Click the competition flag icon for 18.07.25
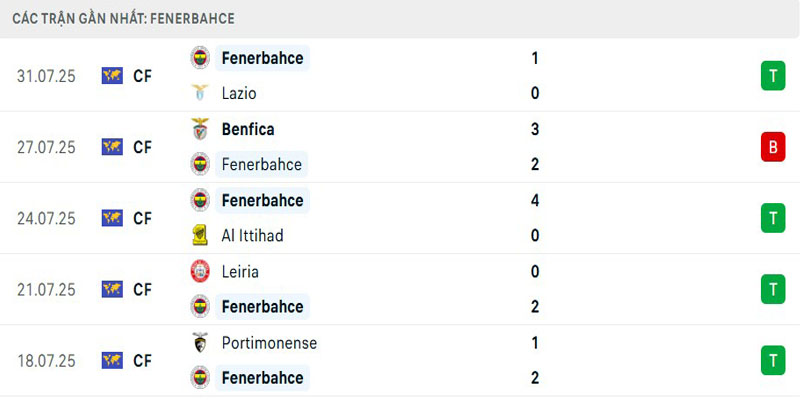This screenshot has width=800, height=400. [112, 360]
